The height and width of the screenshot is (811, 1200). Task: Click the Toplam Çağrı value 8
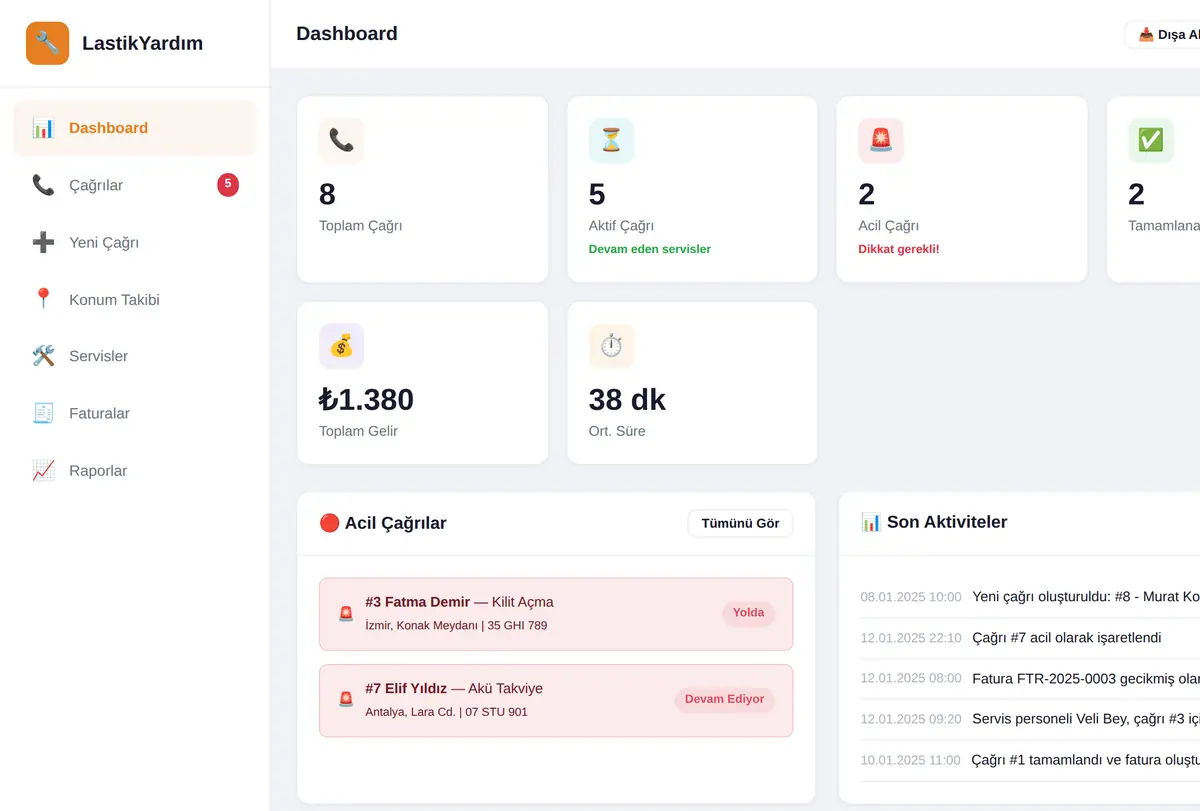327,194
